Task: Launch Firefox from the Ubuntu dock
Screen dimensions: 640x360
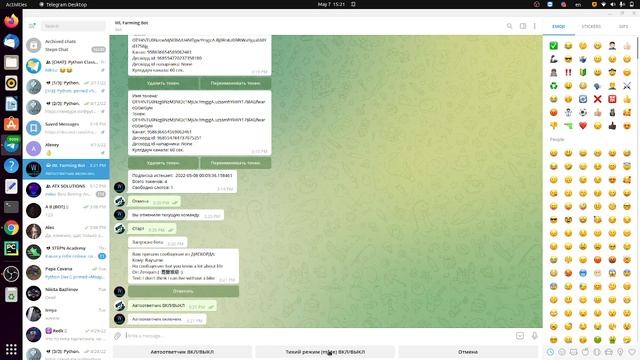Action: coord(11,21)
